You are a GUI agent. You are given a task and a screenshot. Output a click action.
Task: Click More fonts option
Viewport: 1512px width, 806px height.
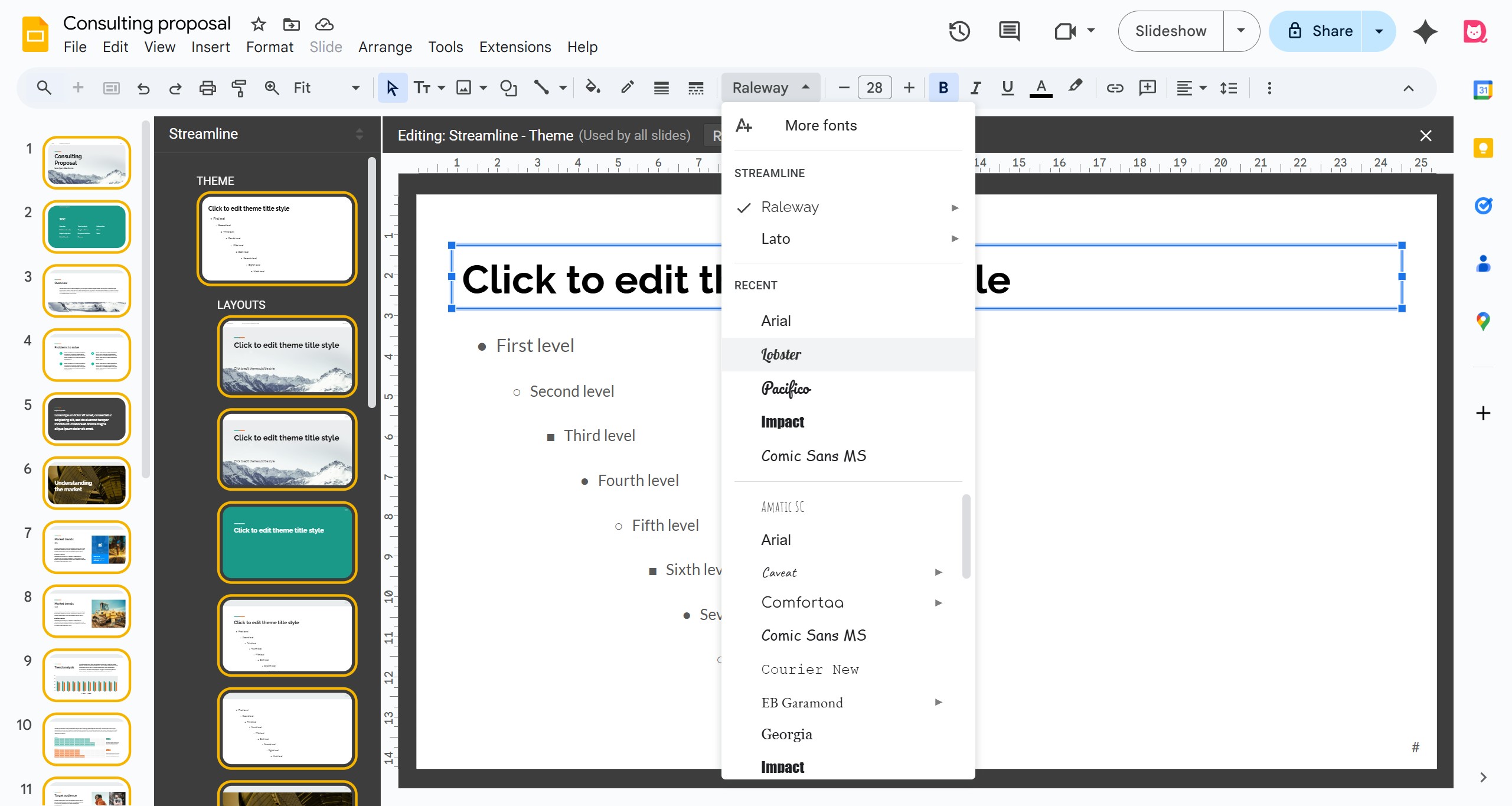(848, 125)
